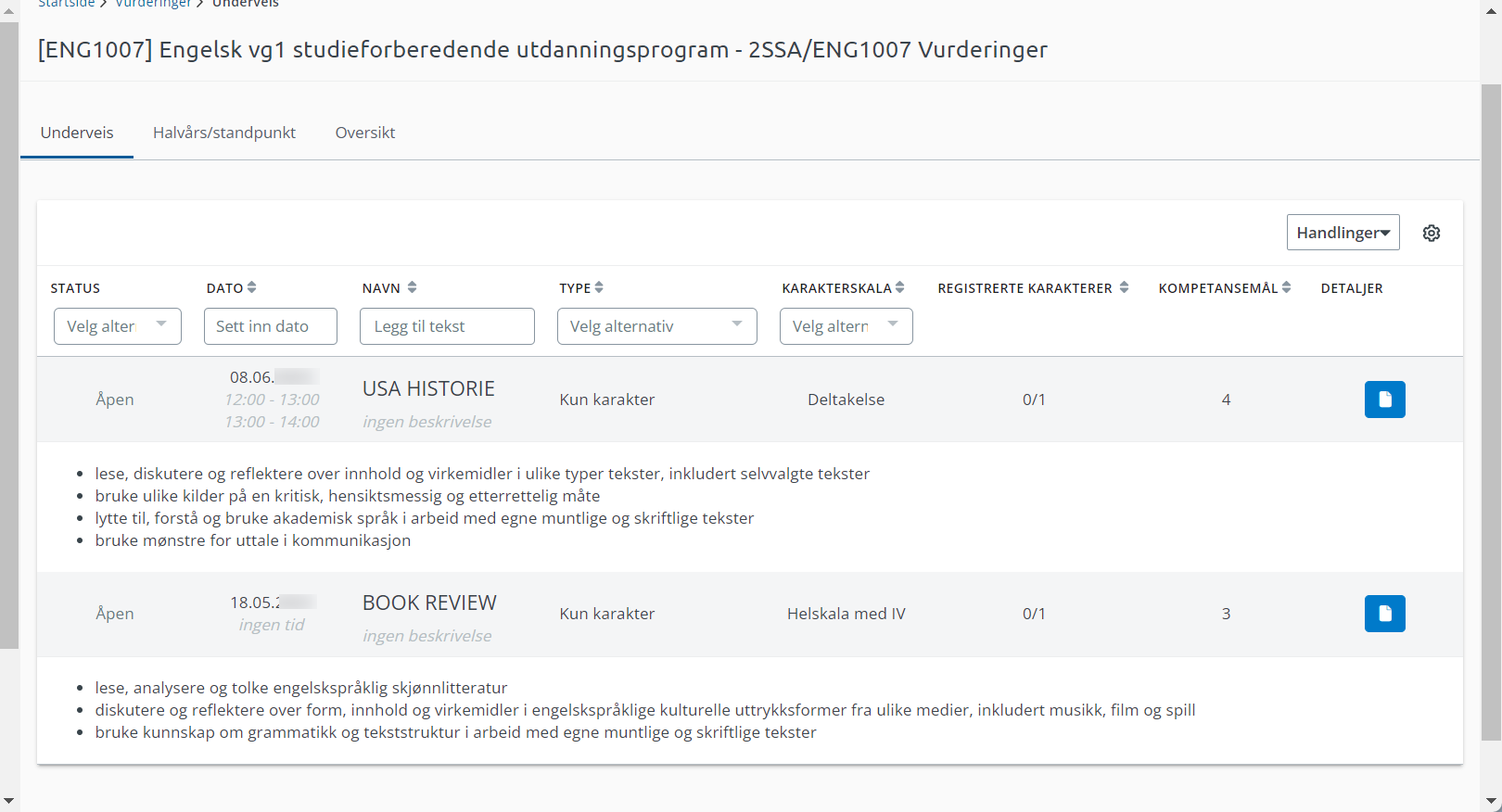This screenshot has width=1502, height=812.
Task: Switch to the Halvårs/standpunkt tab
Action: coord(224,133)
